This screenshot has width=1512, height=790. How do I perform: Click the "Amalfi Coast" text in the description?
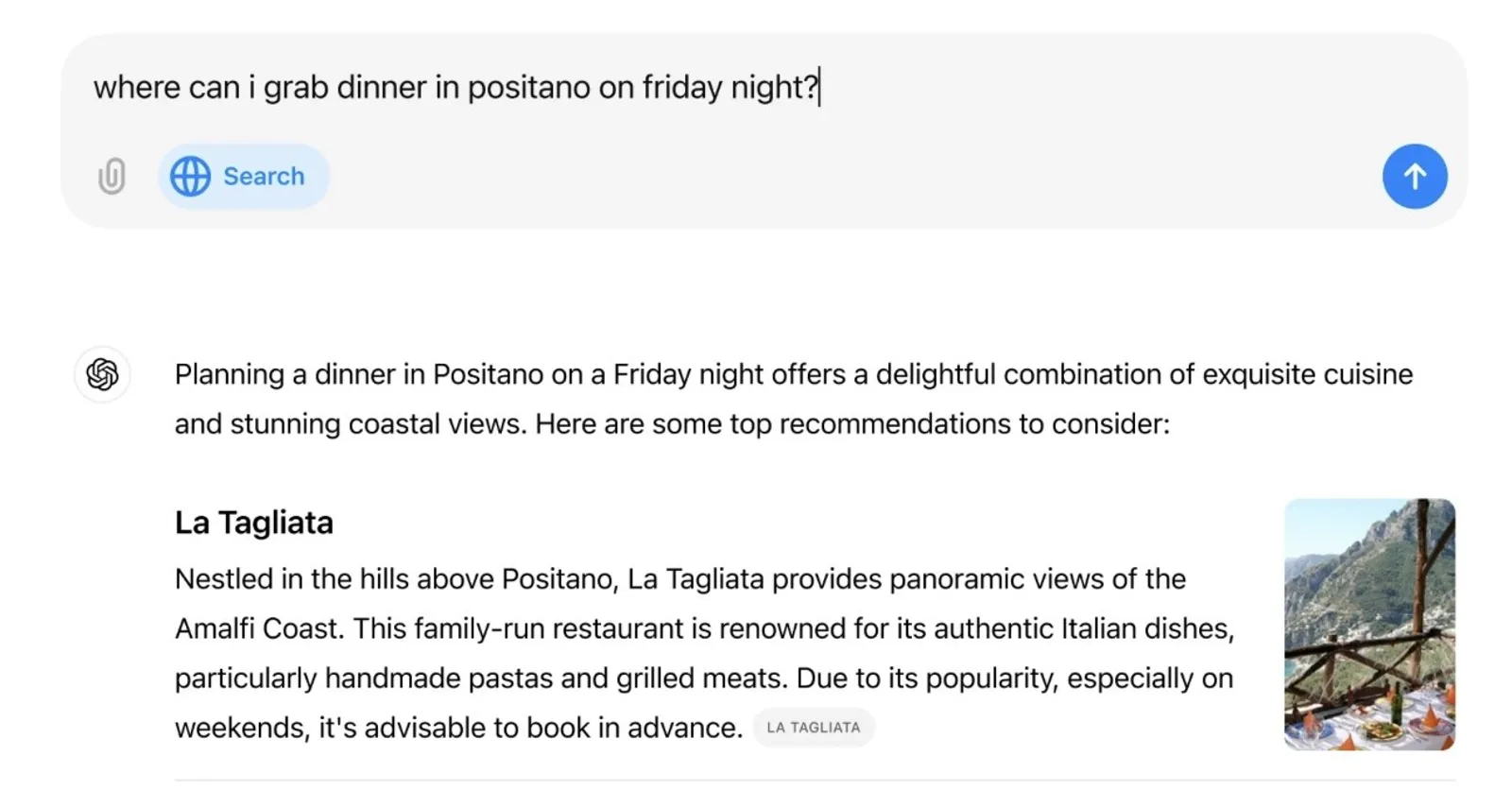tap(259, 629)
